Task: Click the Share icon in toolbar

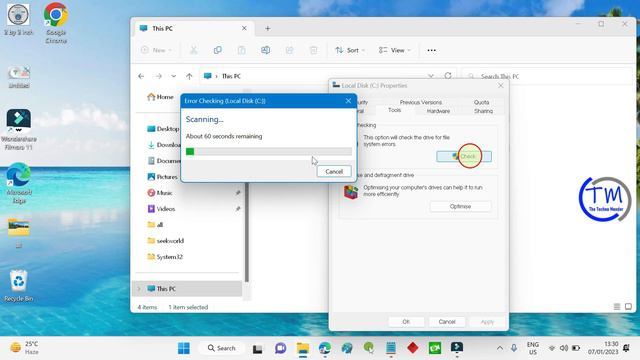Action: (289, 50)
